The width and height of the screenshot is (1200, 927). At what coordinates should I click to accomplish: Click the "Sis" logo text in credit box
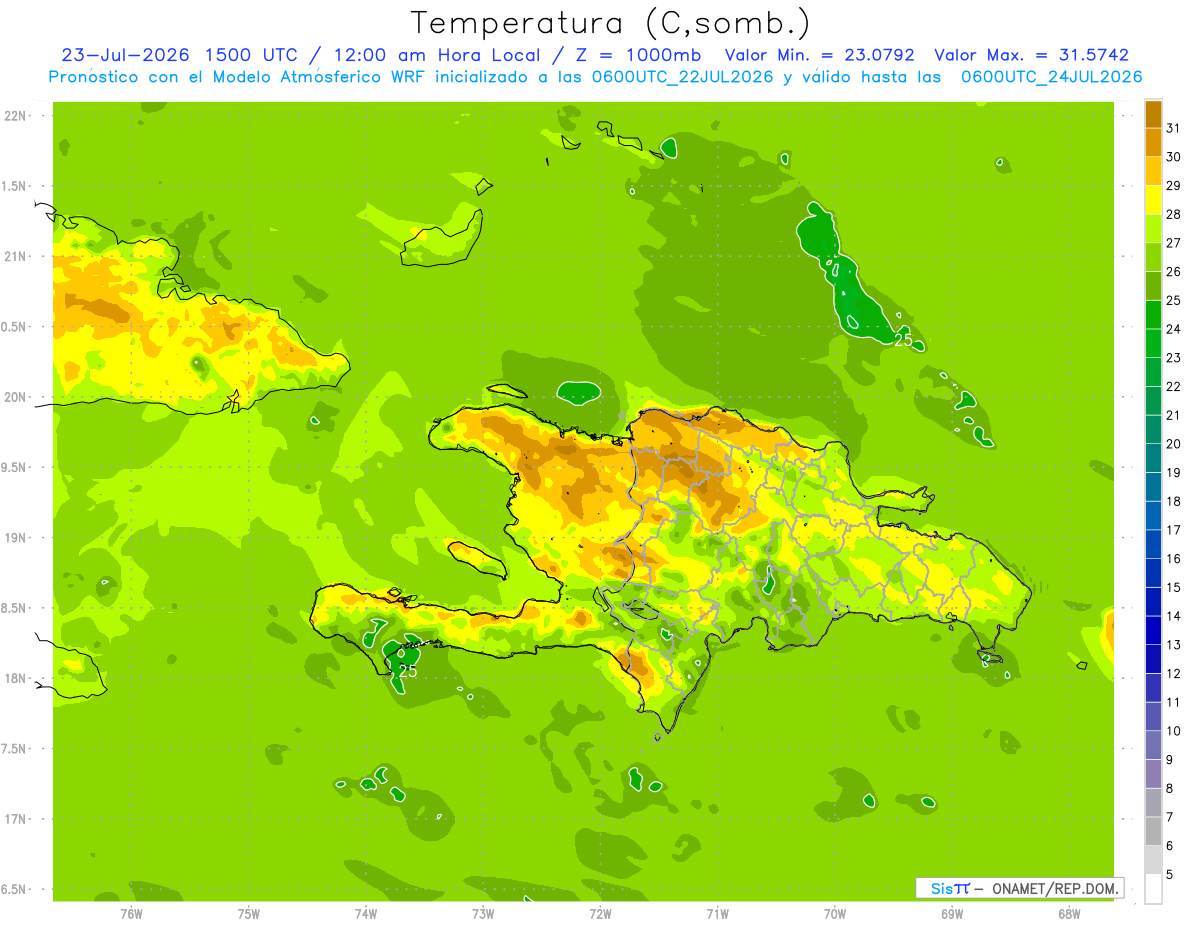point(941,888)
